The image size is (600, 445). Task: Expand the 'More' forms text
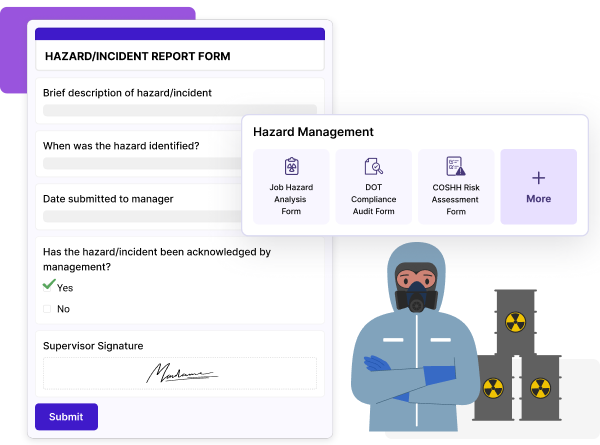coord(538,199)
